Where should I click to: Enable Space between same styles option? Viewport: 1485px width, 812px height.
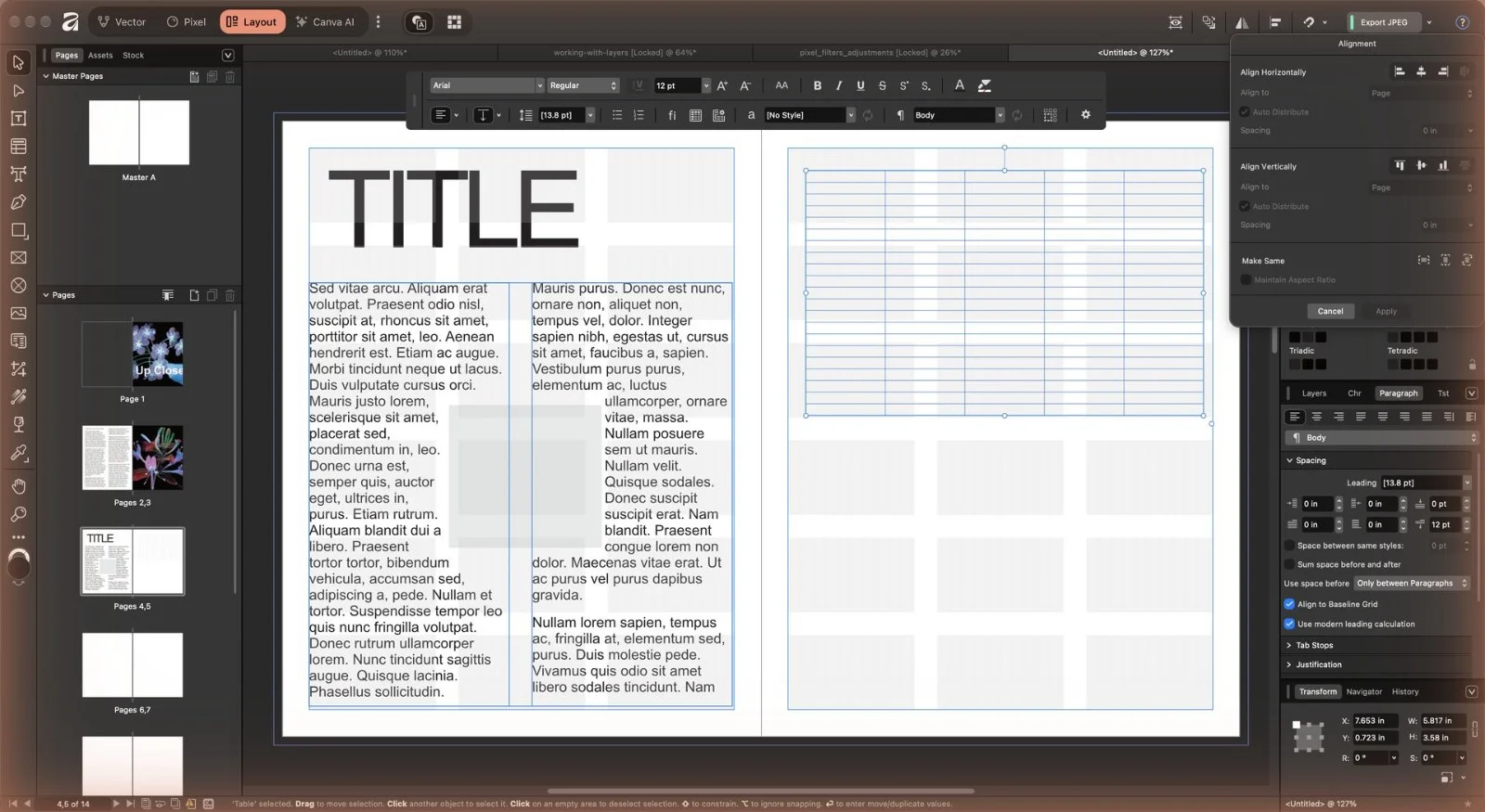click(x=1289, y=546)
